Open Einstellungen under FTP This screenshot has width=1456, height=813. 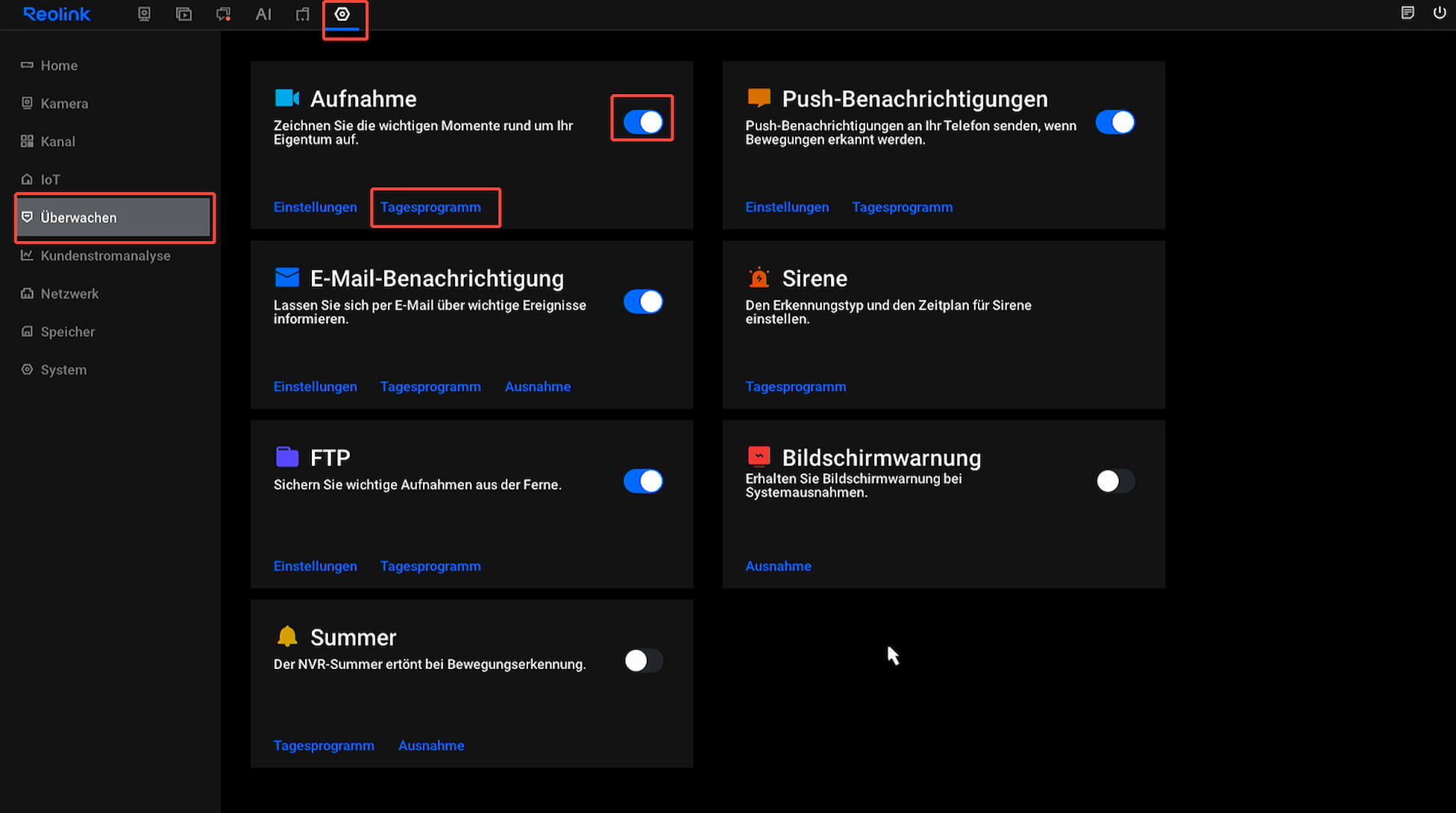pyautogui.click(x=315, y=567)
